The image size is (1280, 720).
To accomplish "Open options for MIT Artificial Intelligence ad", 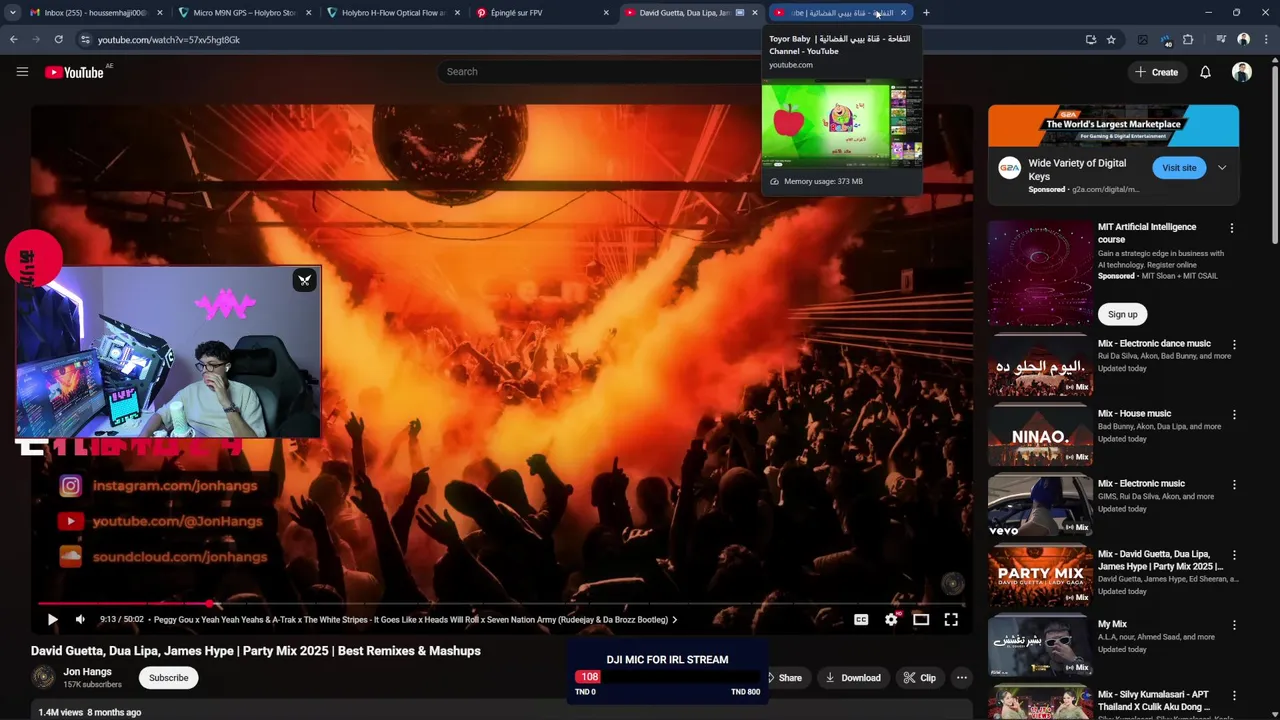I will (1232, 228).
